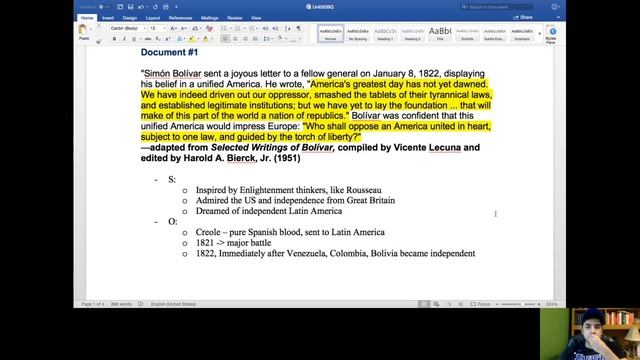
Task: Open the Paste options dropdown arrow
Action: (x=91, y=29)
